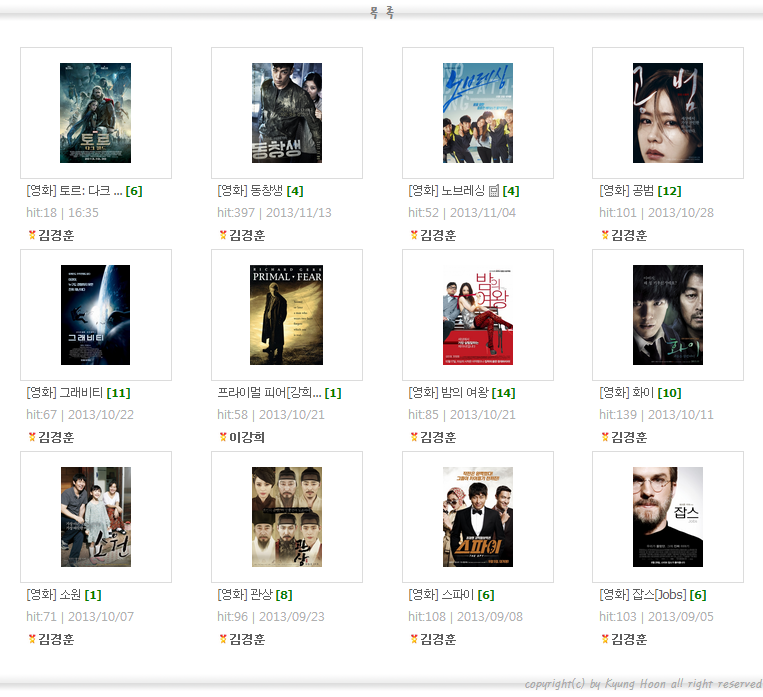Click the text hit:397 | 2013/11/13
The height and width of the screenshot is (697, 763).
274,213
